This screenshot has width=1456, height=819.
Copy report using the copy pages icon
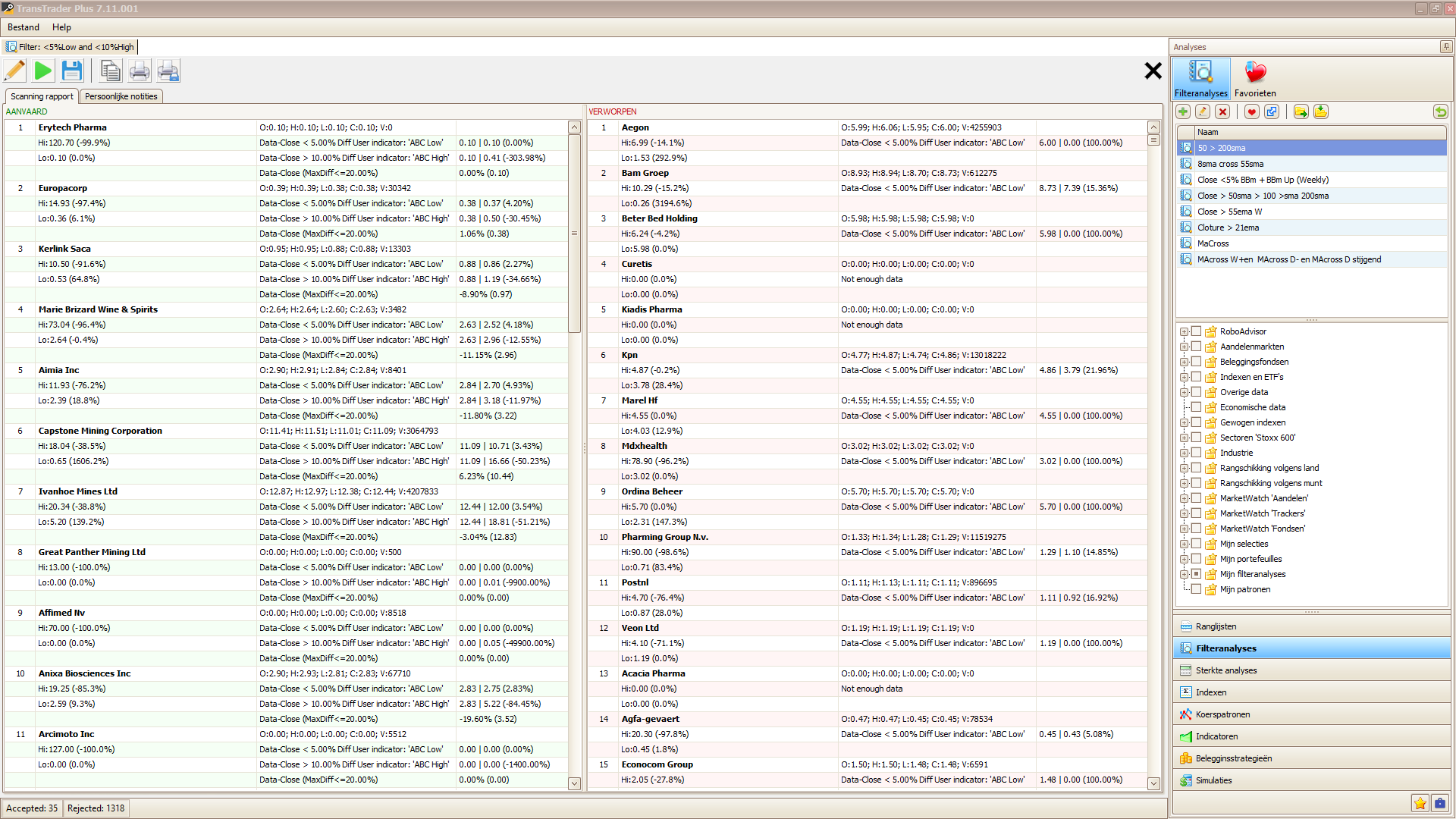[111, 71]
